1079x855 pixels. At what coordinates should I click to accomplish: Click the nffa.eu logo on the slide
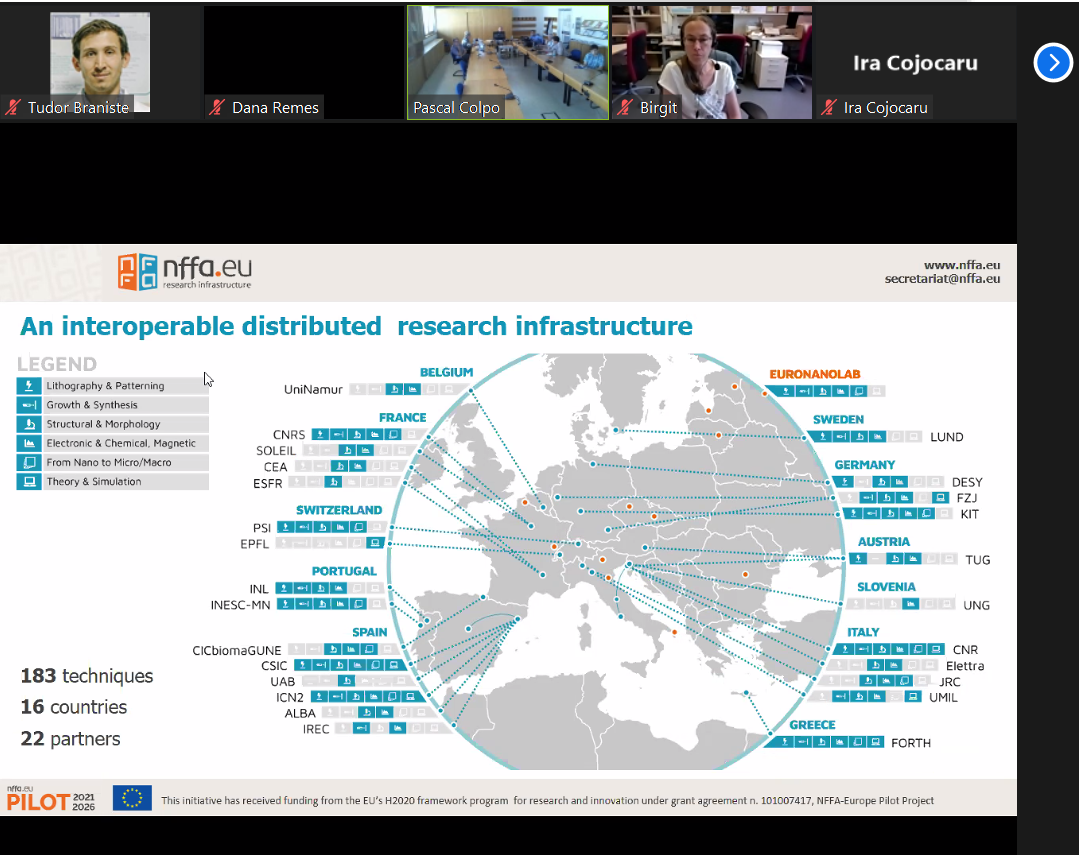[184, 272]
